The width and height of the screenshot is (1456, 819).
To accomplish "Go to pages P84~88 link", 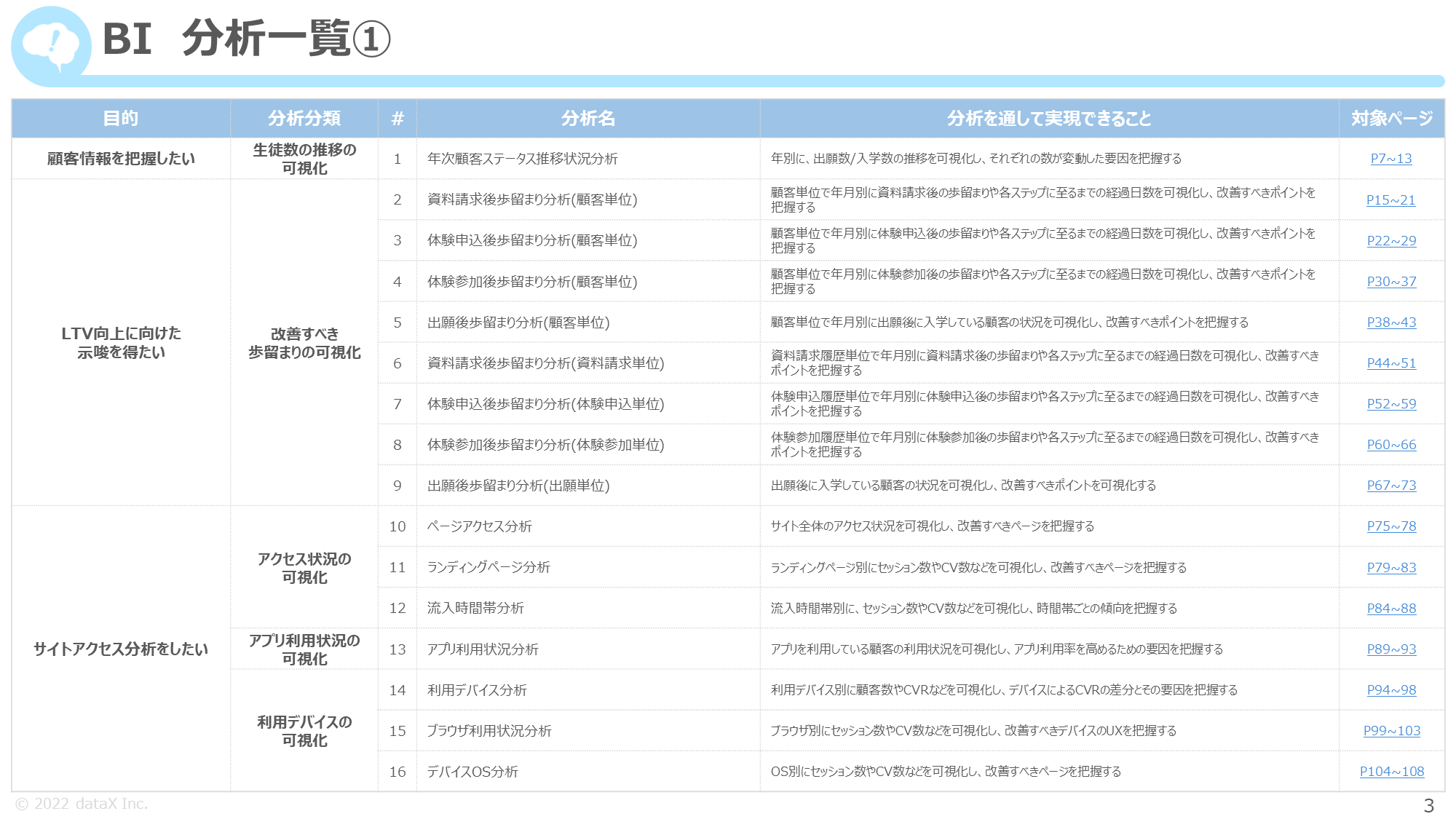I will [x=1391, y=608].
